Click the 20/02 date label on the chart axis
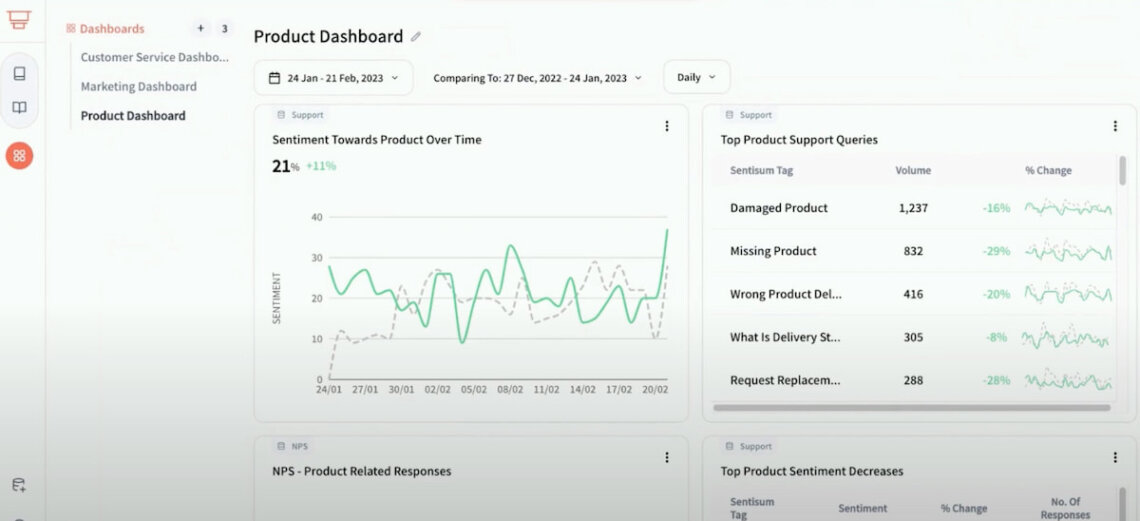This screenshot has height=521, width=1140. (x=655, y=389)
